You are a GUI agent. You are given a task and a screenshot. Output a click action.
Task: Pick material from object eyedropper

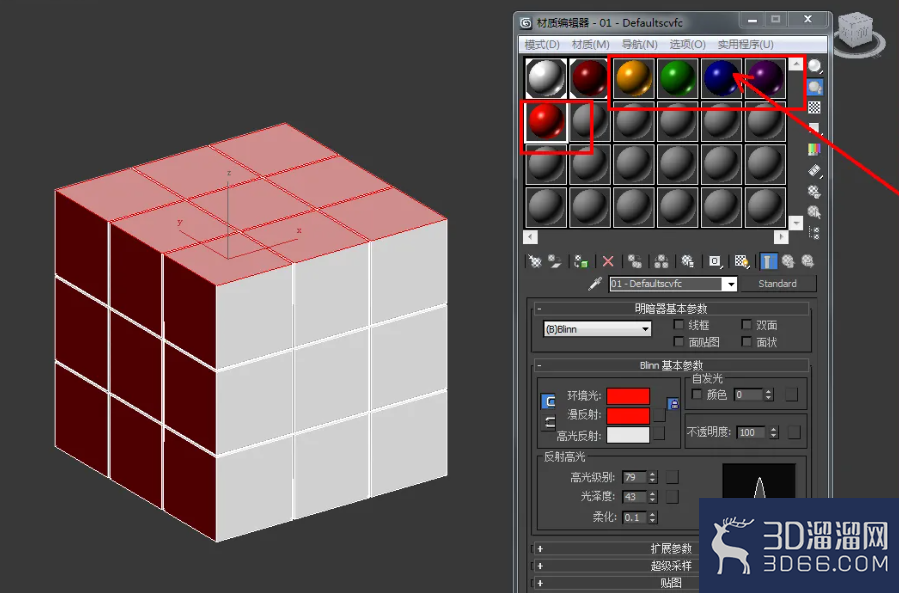[595, 283]
